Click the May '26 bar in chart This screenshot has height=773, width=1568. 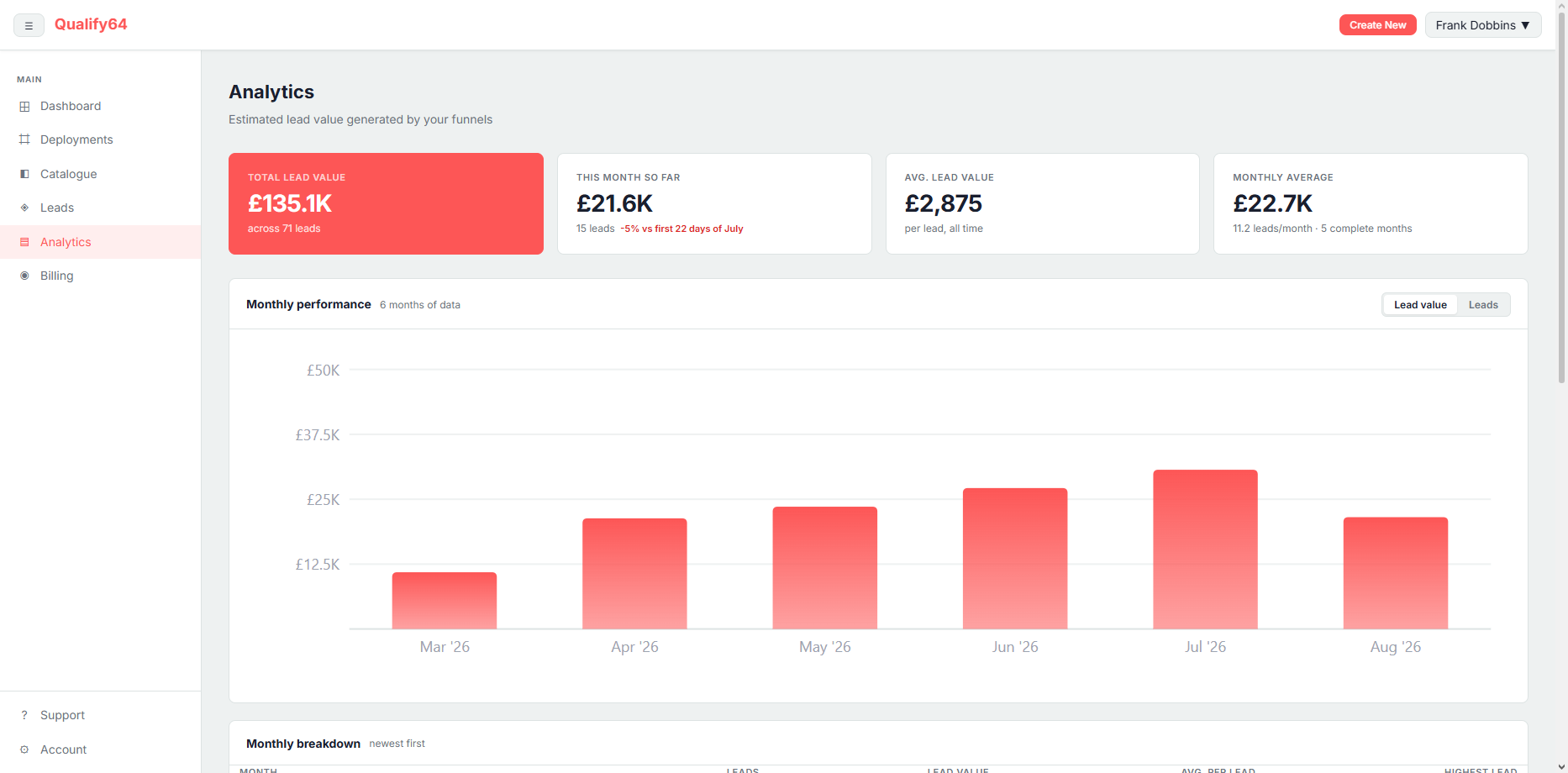point(825,568)
